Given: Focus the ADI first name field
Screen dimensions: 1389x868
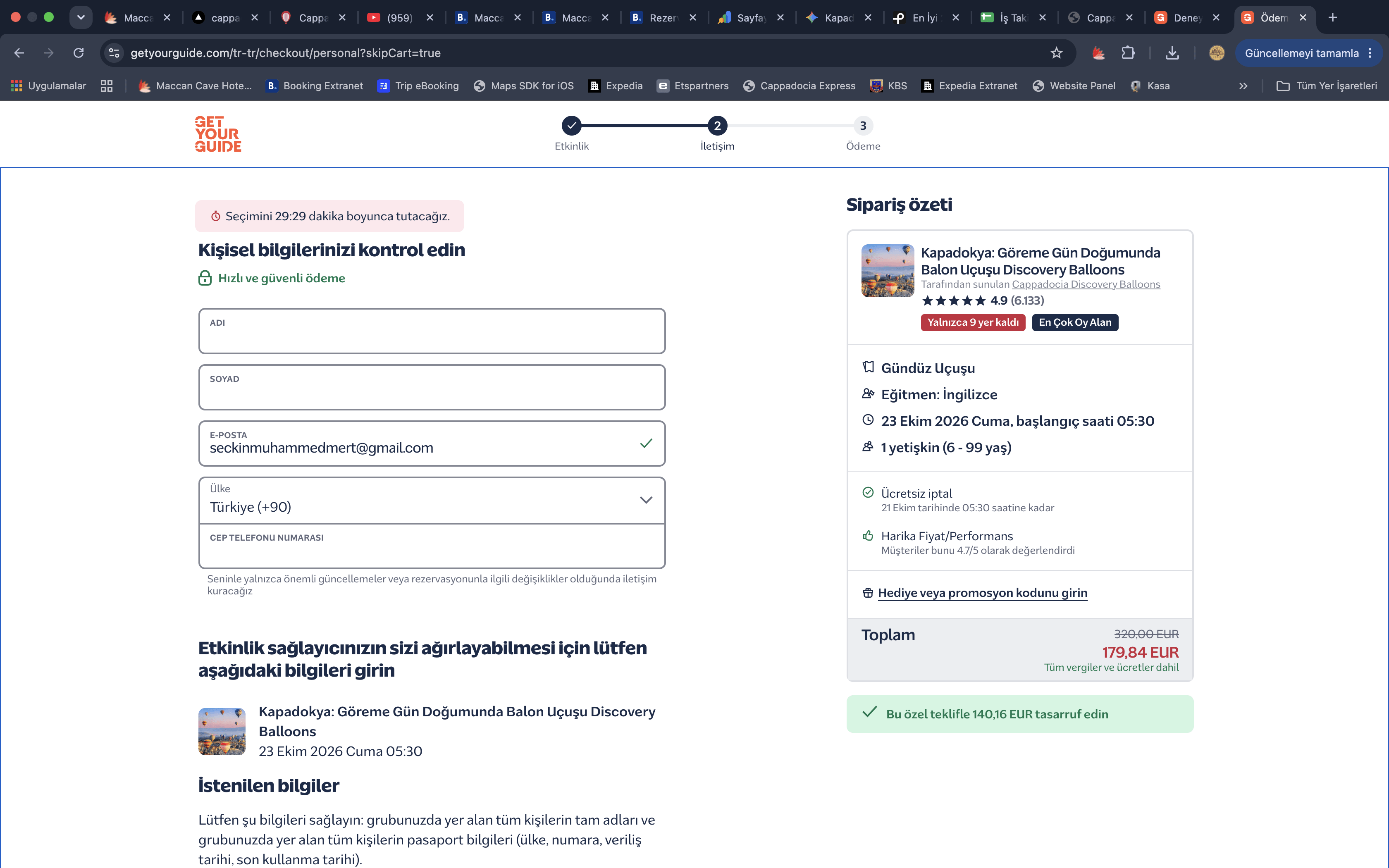Looking at the screenshot, I should click(x=432, y=331).
